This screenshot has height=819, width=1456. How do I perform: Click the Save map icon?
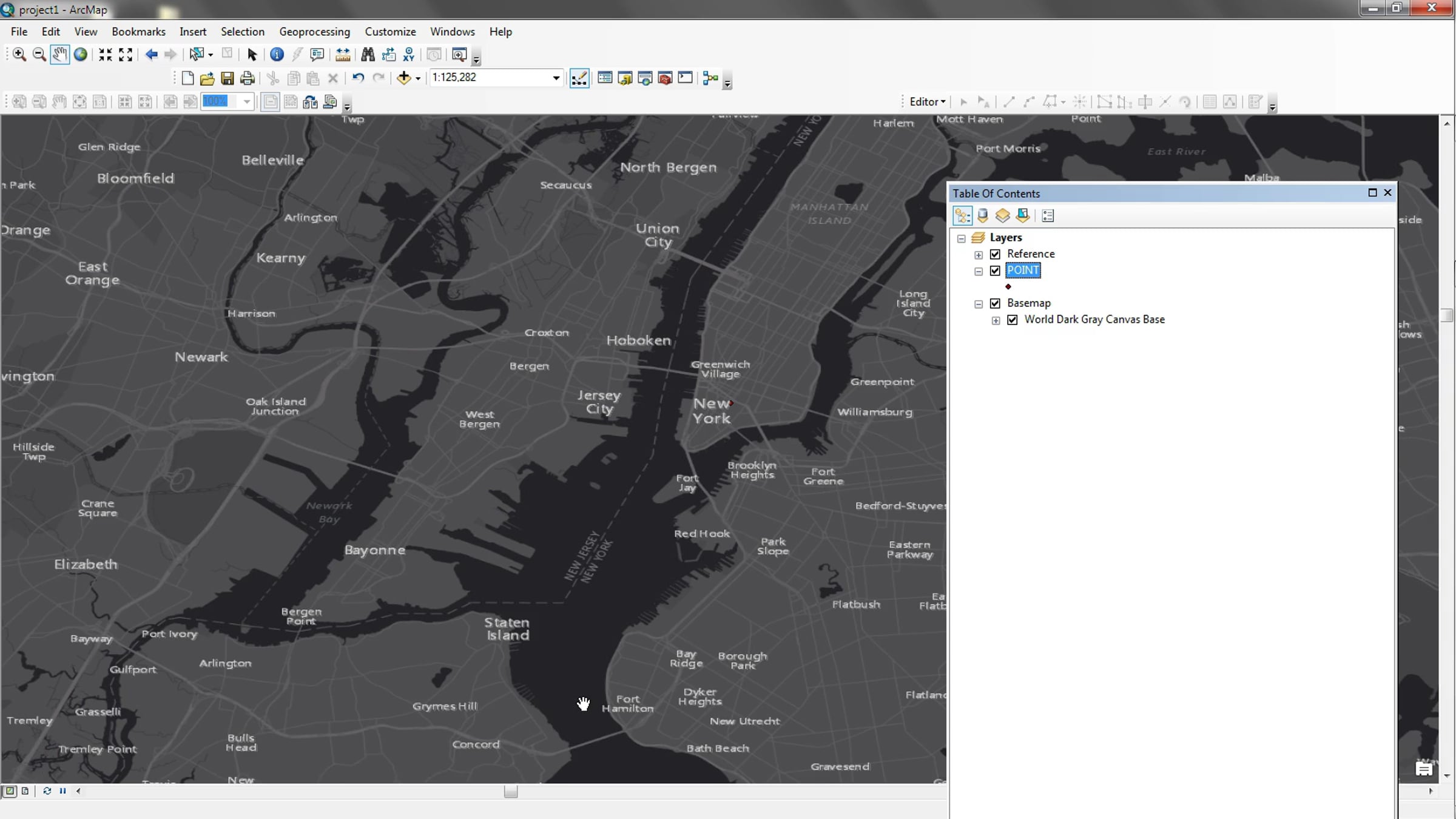(227, 78)
